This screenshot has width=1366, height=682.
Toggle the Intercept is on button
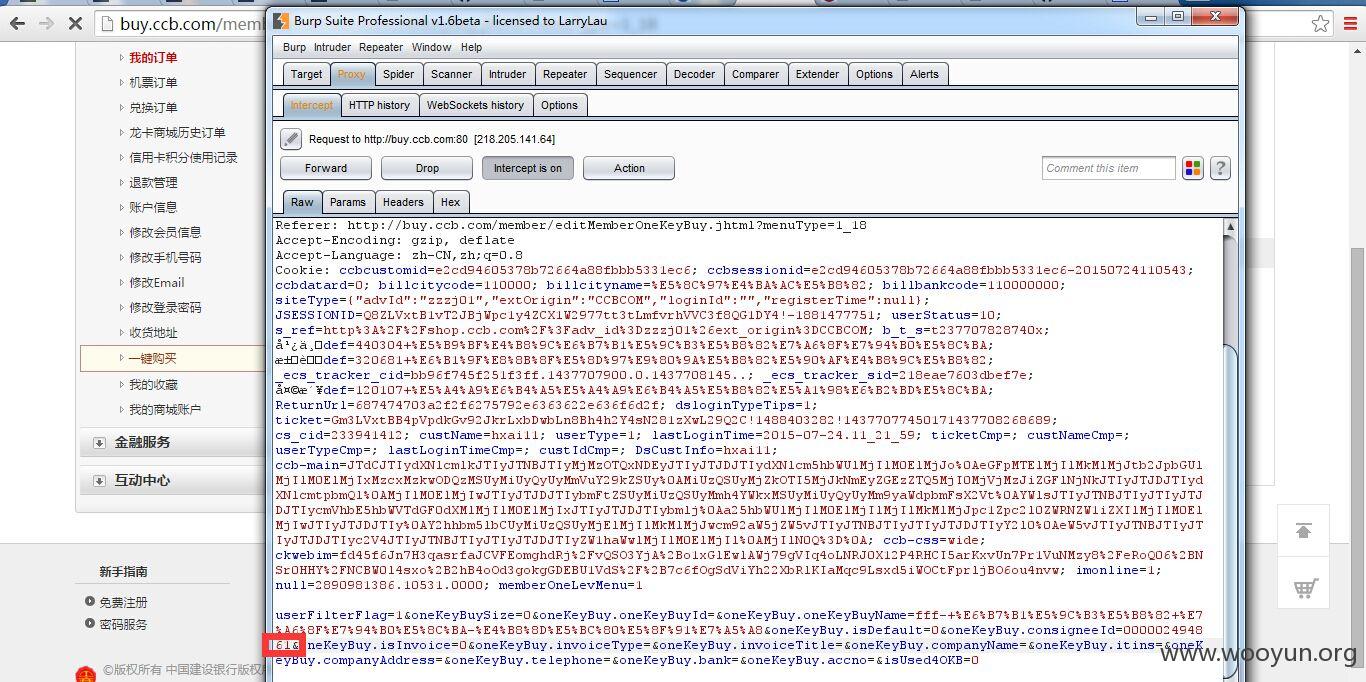point(528,168)
